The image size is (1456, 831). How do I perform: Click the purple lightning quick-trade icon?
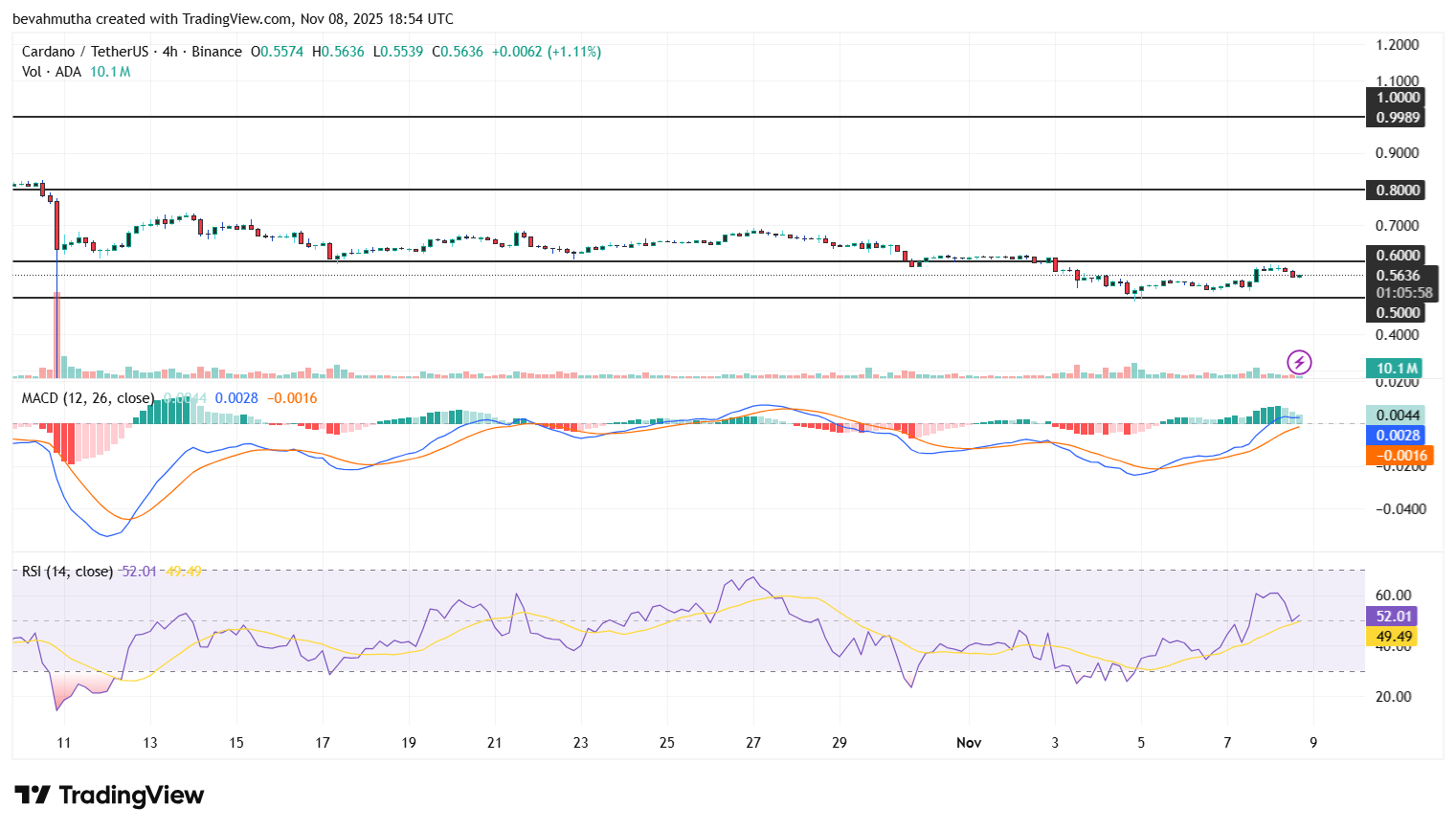pos(1301,362)
